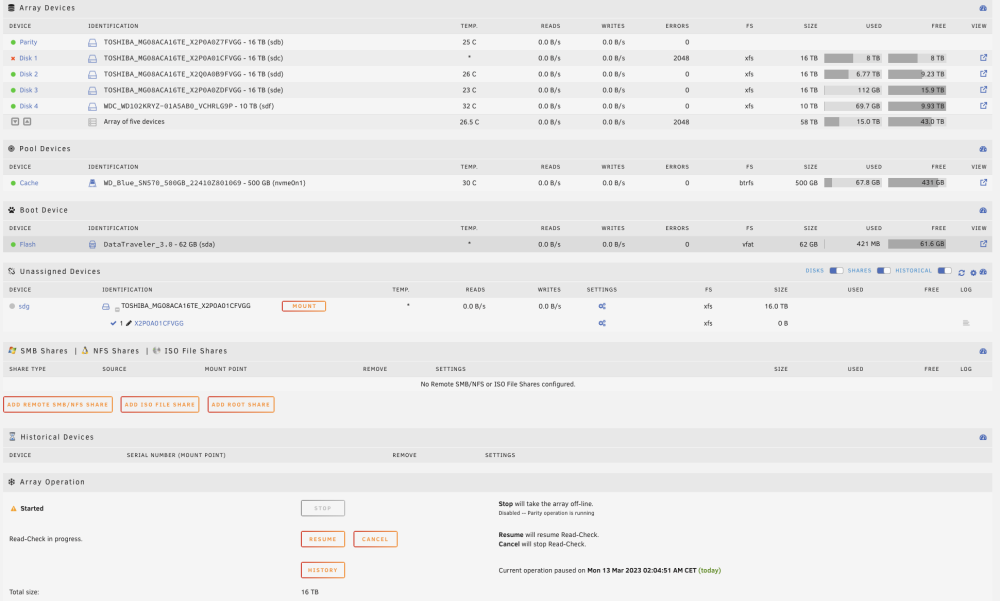The width and height of the screenshot is (1000, 601).
Task: Open the Array Devices dashboard gauge icon
Action: coord(983,8)
